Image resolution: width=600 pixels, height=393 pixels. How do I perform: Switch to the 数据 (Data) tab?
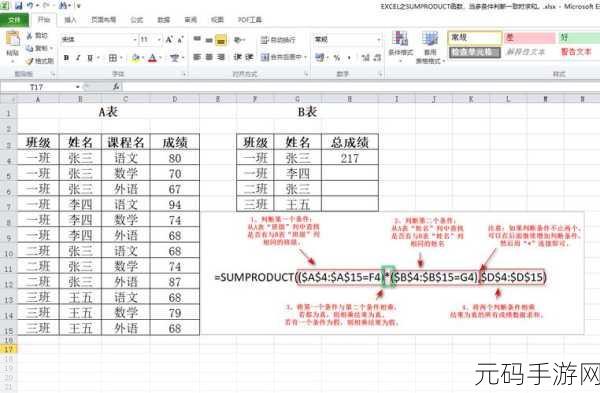coord(164,20)
